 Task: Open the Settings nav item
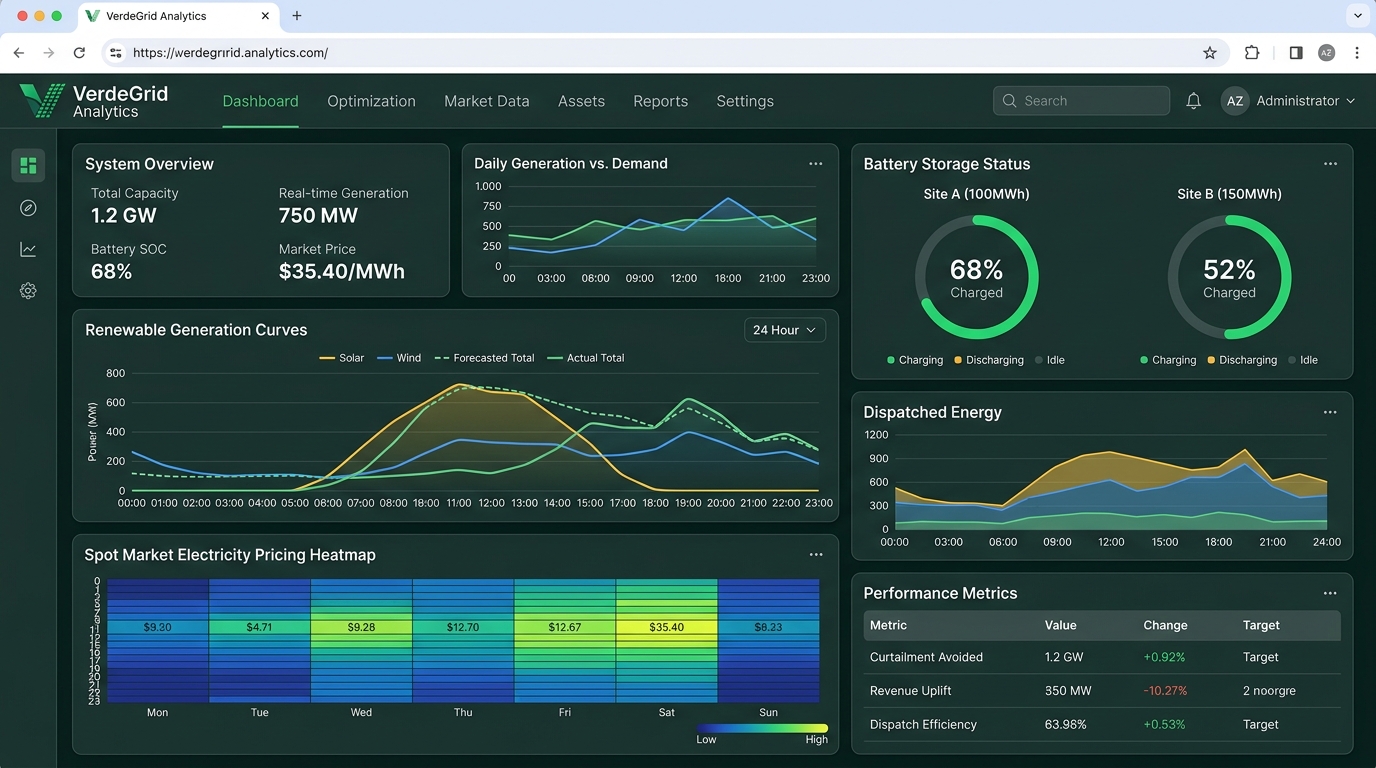coord(745,101)
